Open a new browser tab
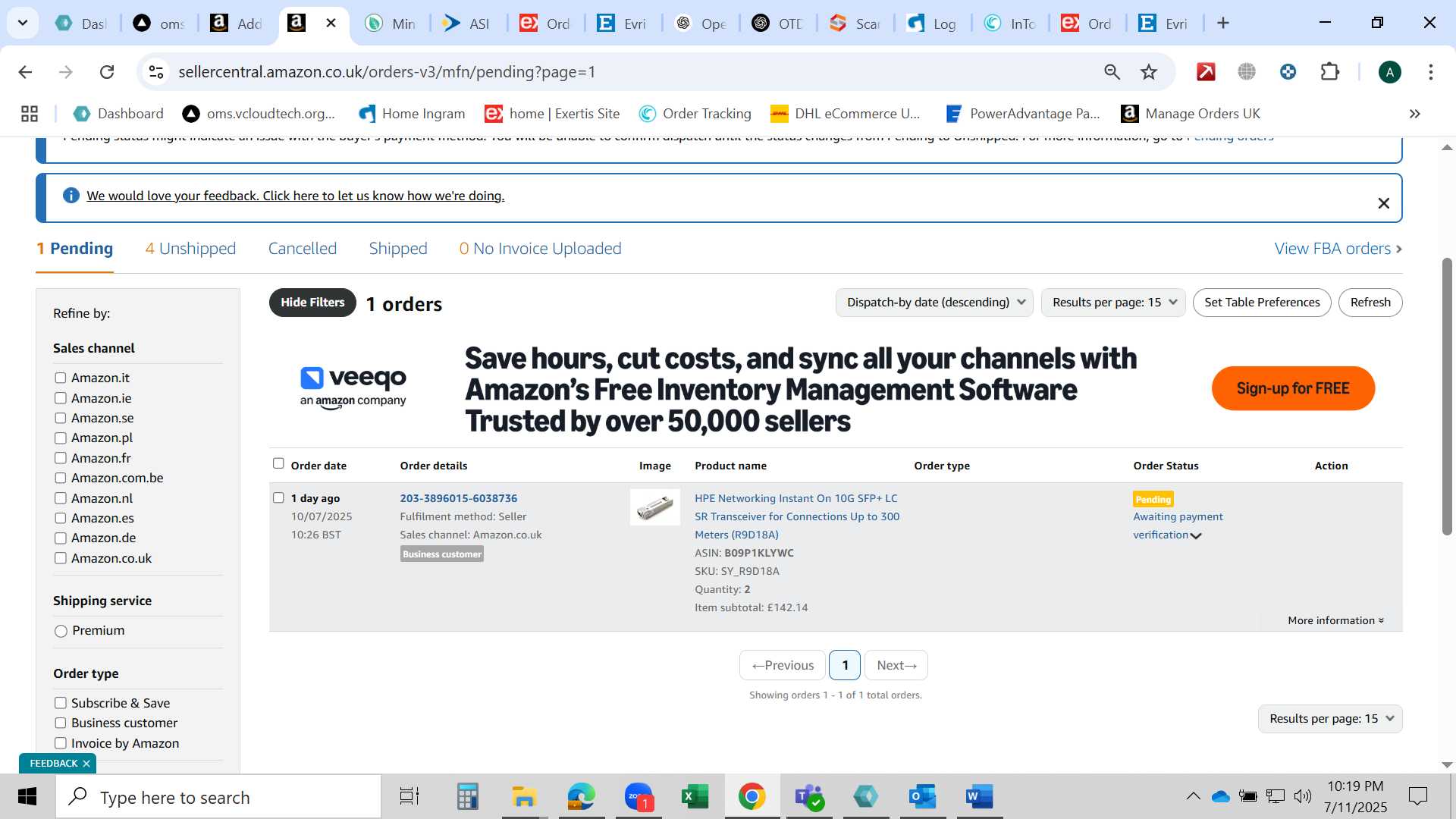1456x819 pixels. pyautogui.click(x=1223, y=24)
